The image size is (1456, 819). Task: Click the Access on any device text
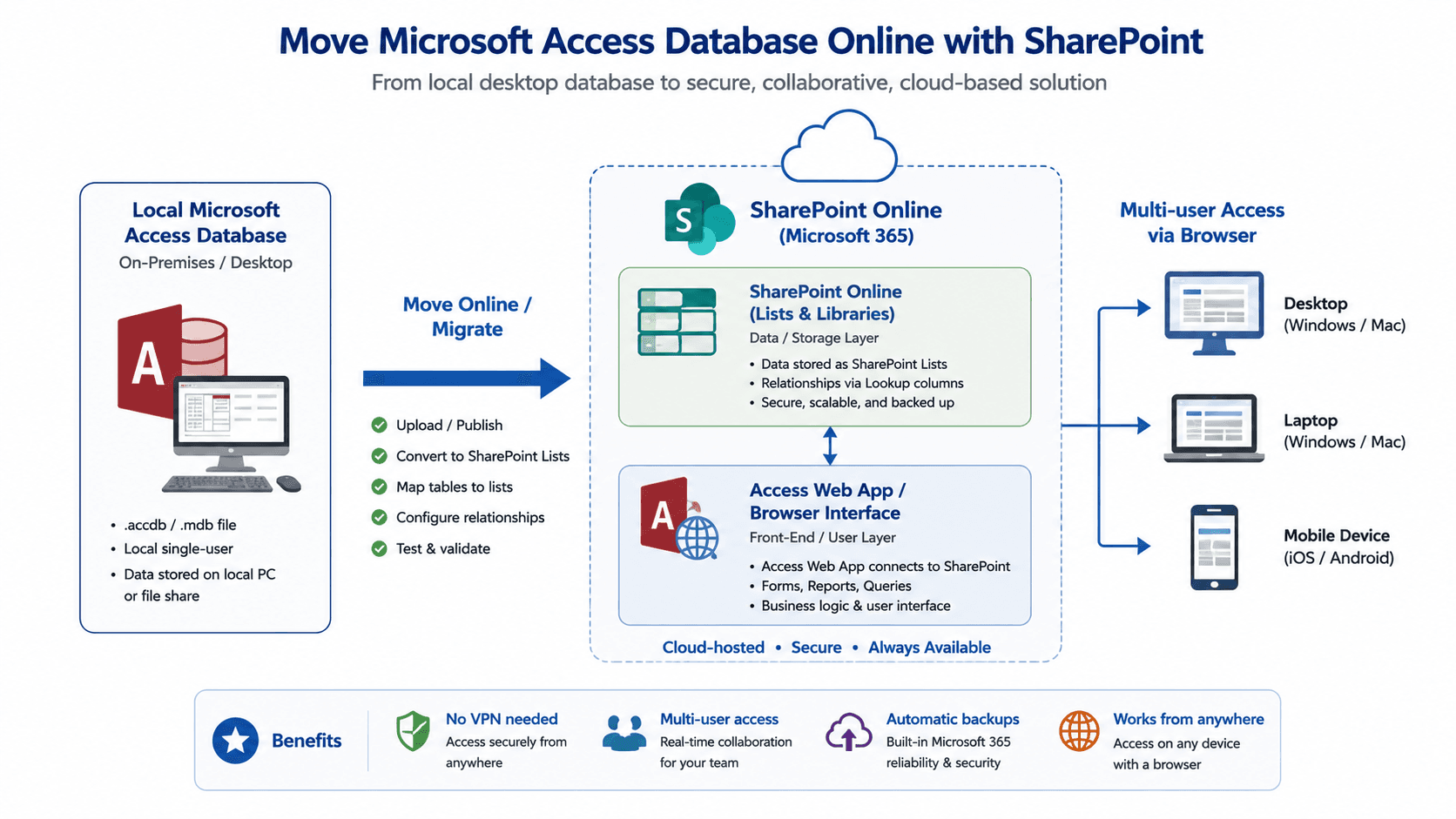click(x=1176, y=754)
